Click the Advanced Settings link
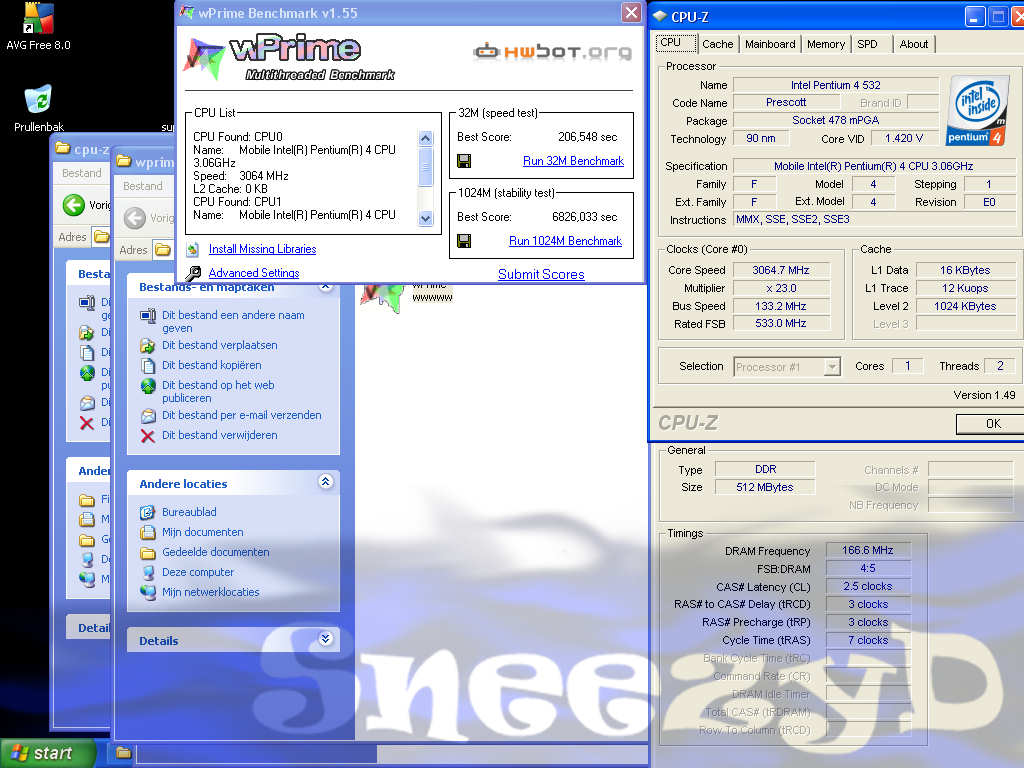1024x768 pixels. tap(254, 273)
